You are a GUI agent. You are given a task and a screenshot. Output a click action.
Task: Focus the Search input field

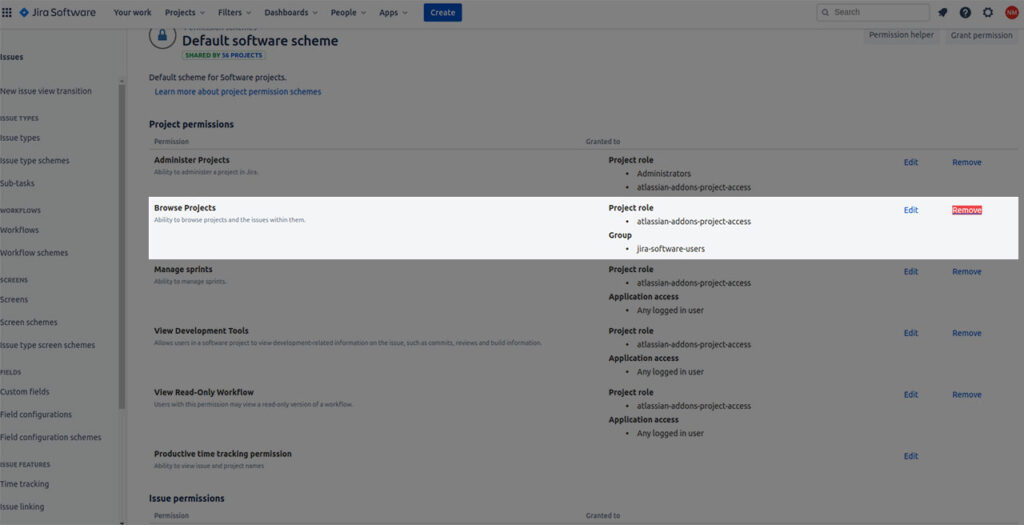coord(873,12)
